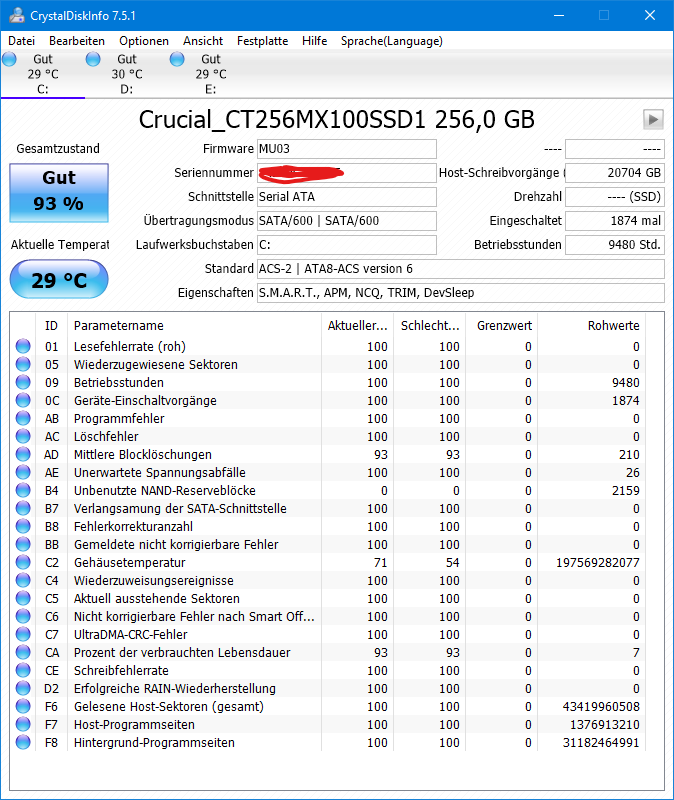Image resolution: width=674 pixels, height=800 pixels.
Task: Click the Eigenschaften S.M.A.R.T. field
Action: pyautogui.click(x=461, y=293)
